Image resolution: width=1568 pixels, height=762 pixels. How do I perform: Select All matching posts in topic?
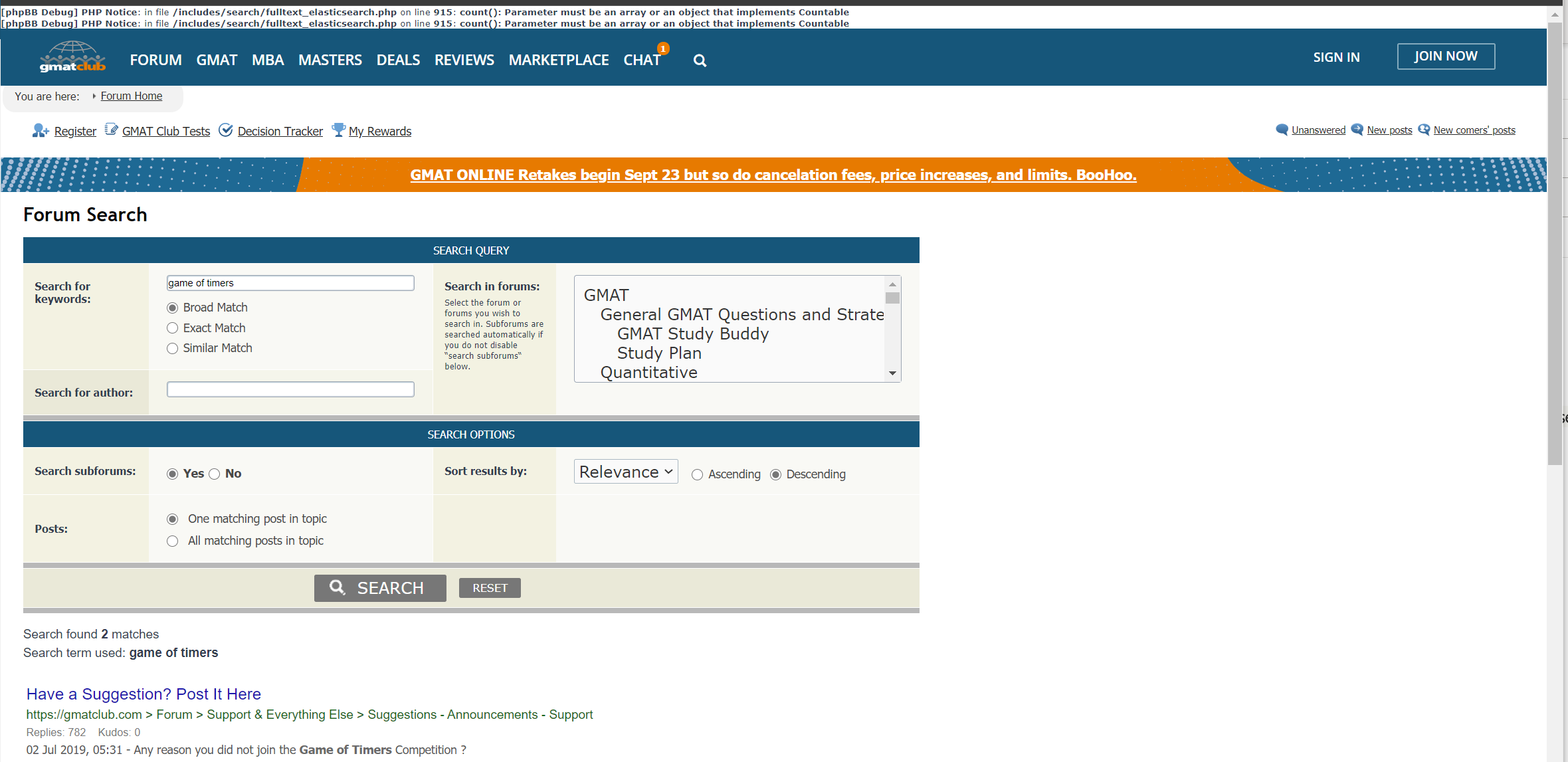pos(173,540)
